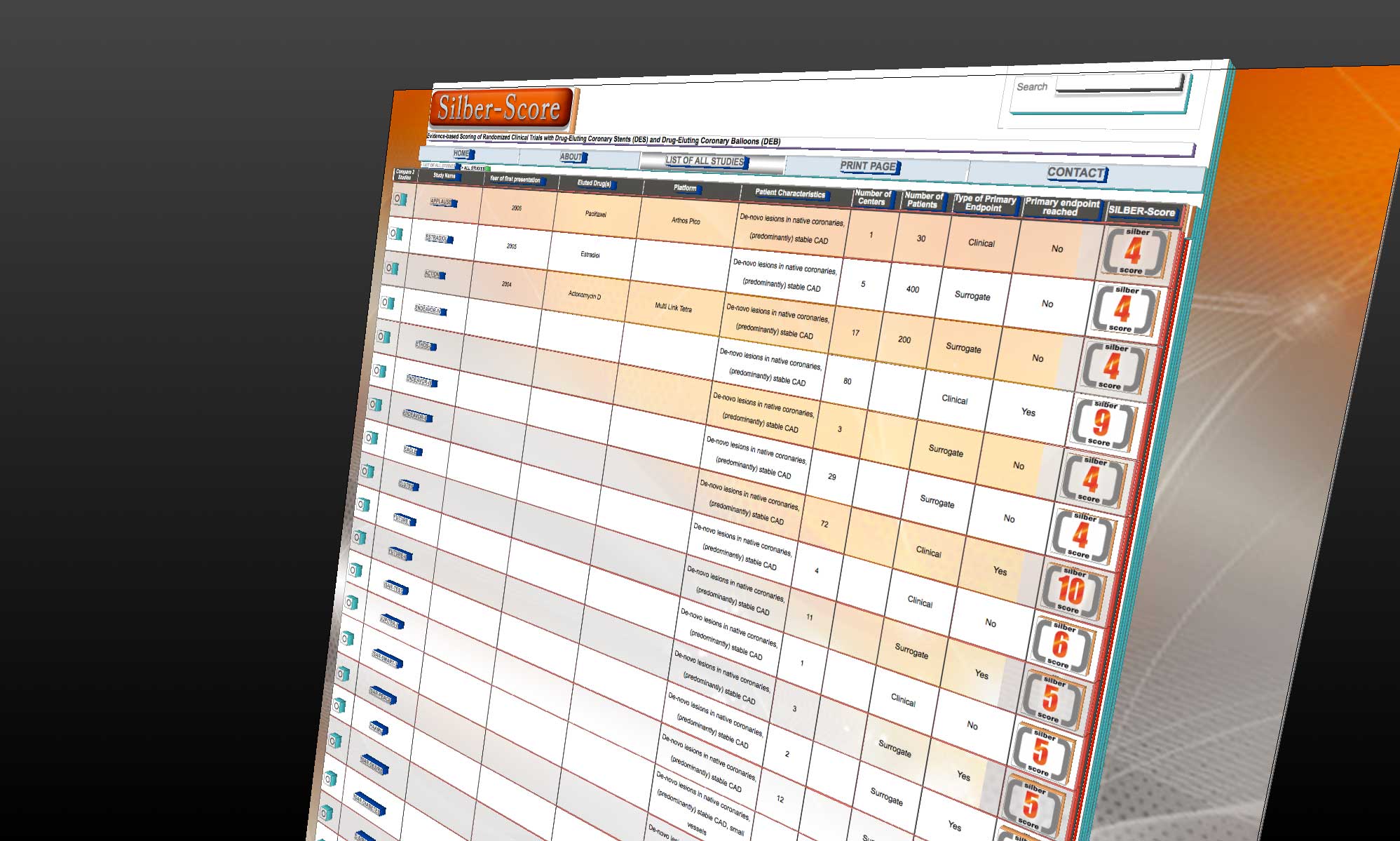Viewport: 1400px width, 841px height.
Task: Open the CONTACT menu item
Action: pos(1077,173)
